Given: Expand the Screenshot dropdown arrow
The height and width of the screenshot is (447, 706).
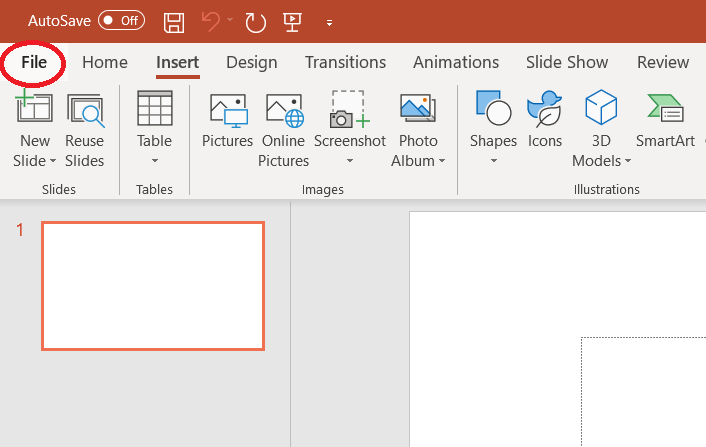Looking at the screenshot, I should pyautogui.click(x=350, y=161).
